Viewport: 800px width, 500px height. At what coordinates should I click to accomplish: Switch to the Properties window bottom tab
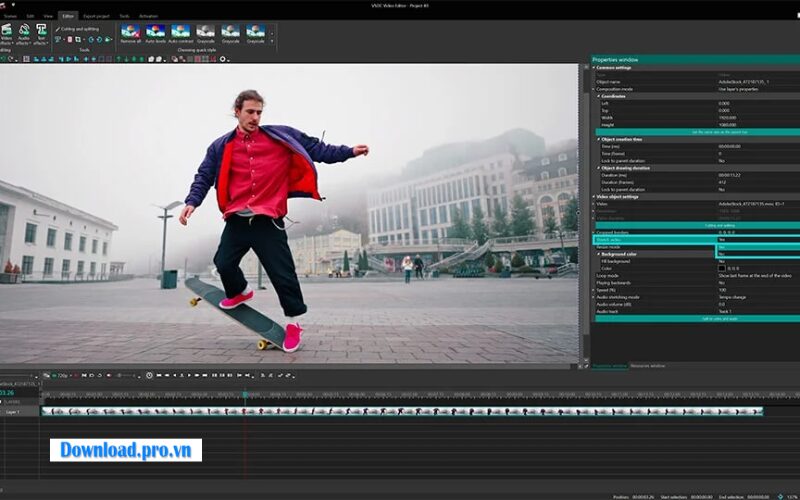pos(610,366)
